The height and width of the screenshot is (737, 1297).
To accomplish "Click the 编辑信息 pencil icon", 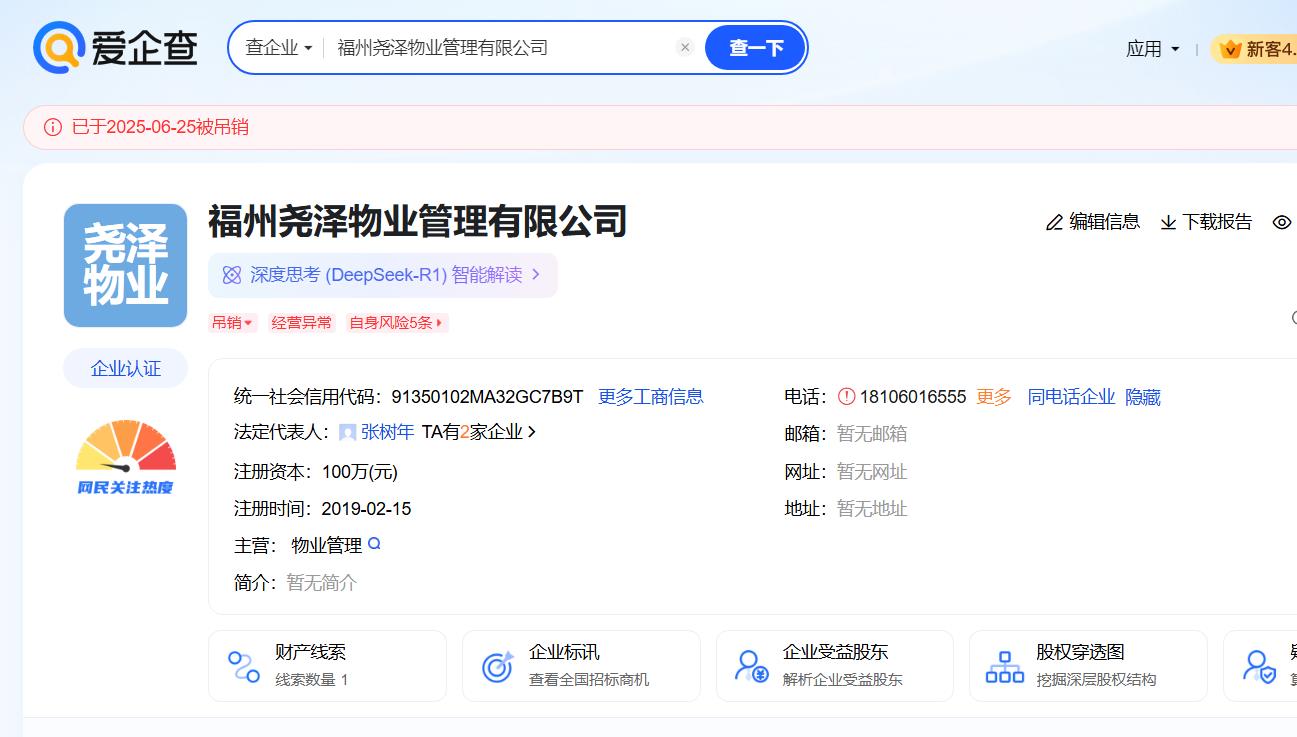I will click(1054, 222).
